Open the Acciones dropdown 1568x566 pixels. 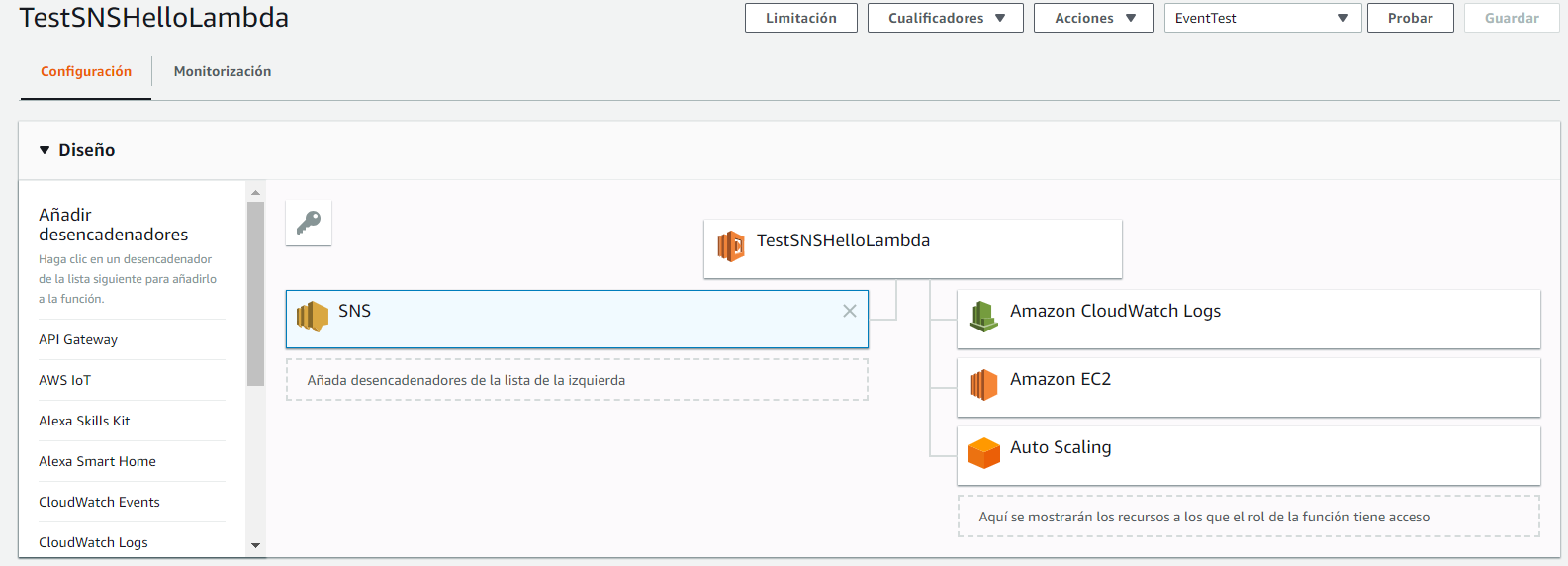pos(1094,18)
